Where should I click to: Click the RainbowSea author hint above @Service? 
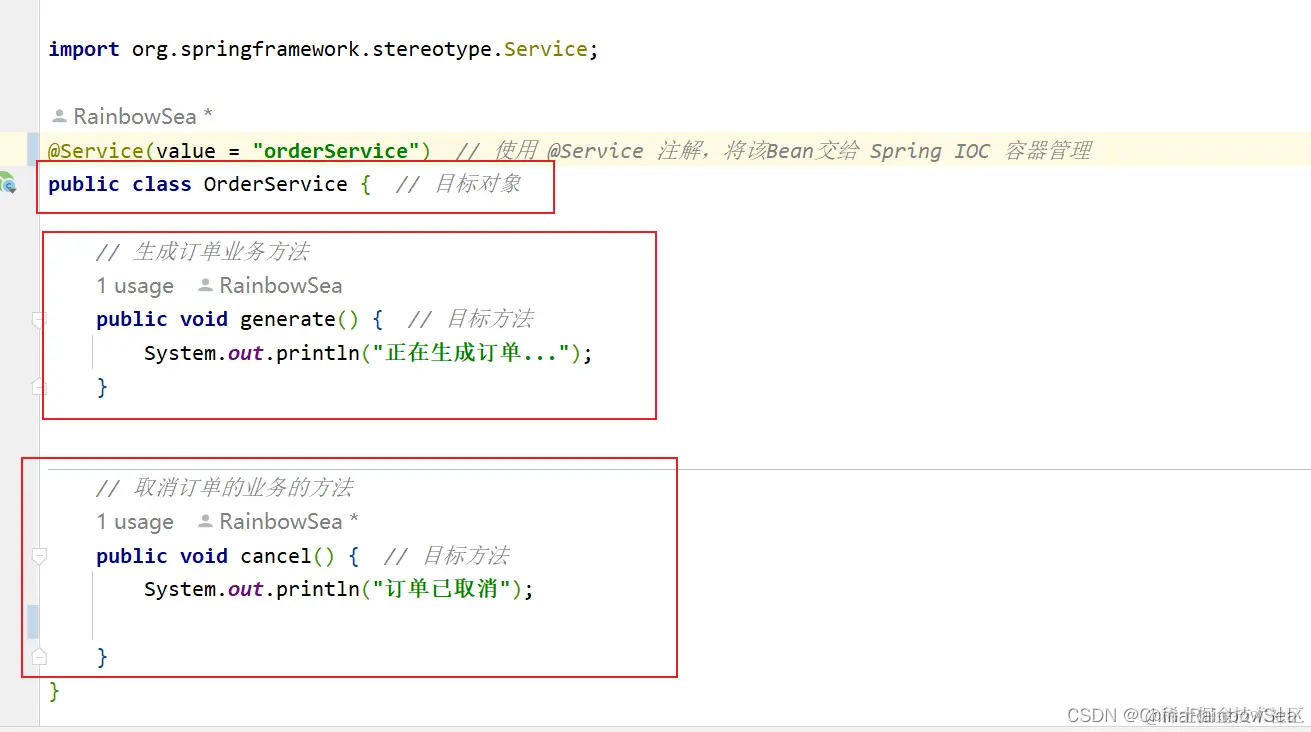tap(132, 116)
